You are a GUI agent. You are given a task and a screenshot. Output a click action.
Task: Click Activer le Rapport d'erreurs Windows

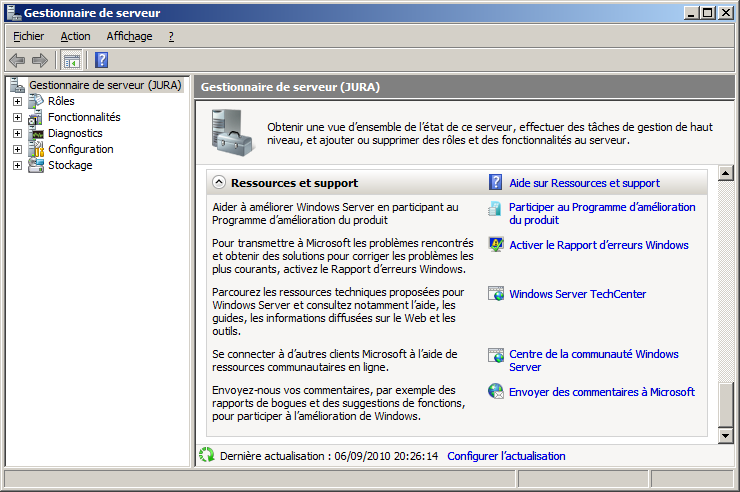coord(598,245)
